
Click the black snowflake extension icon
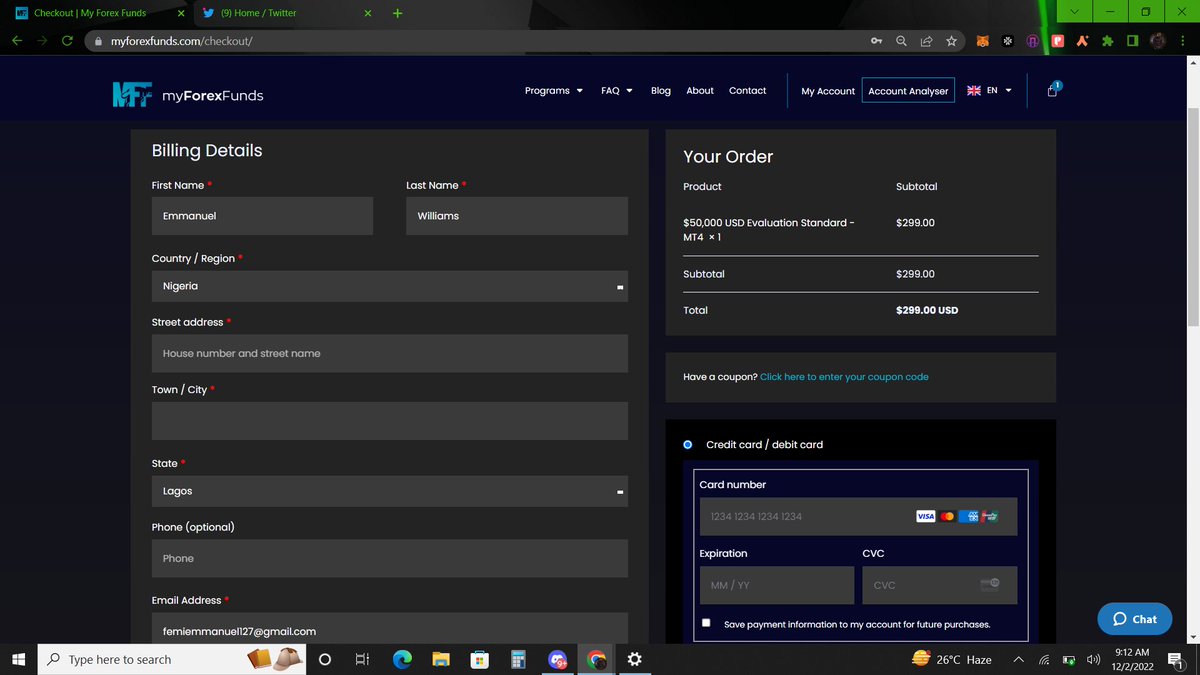coord(1008,41)
